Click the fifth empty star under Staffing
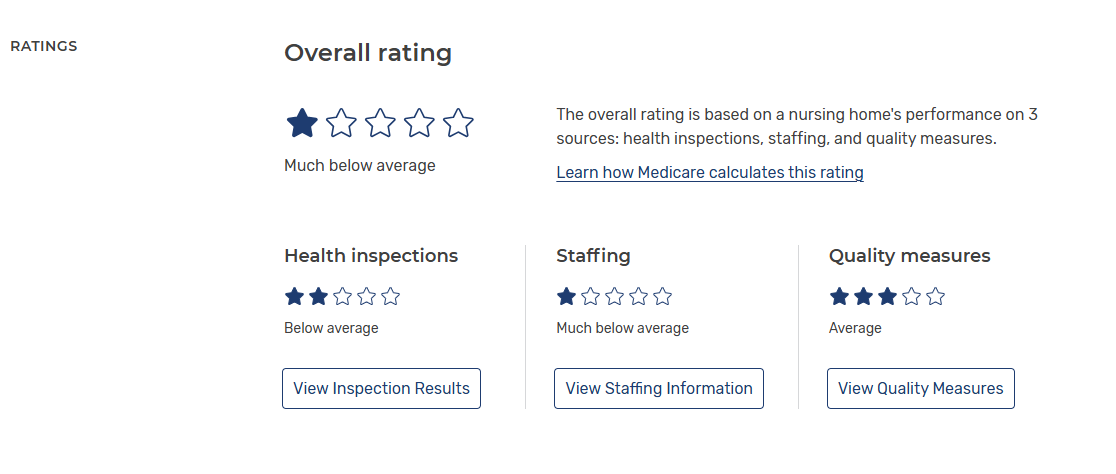 662,296
